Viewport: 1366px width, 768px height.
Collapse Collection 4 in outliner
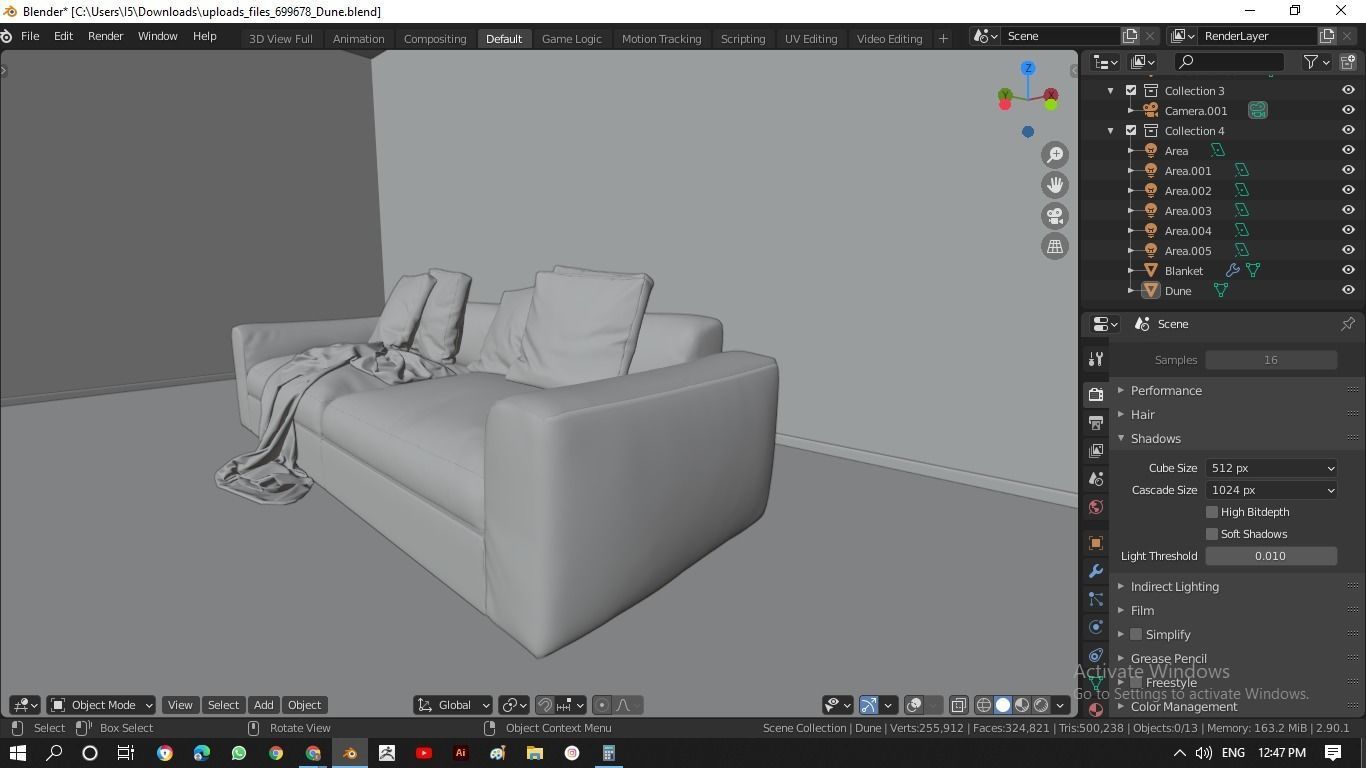(1110, 130)
